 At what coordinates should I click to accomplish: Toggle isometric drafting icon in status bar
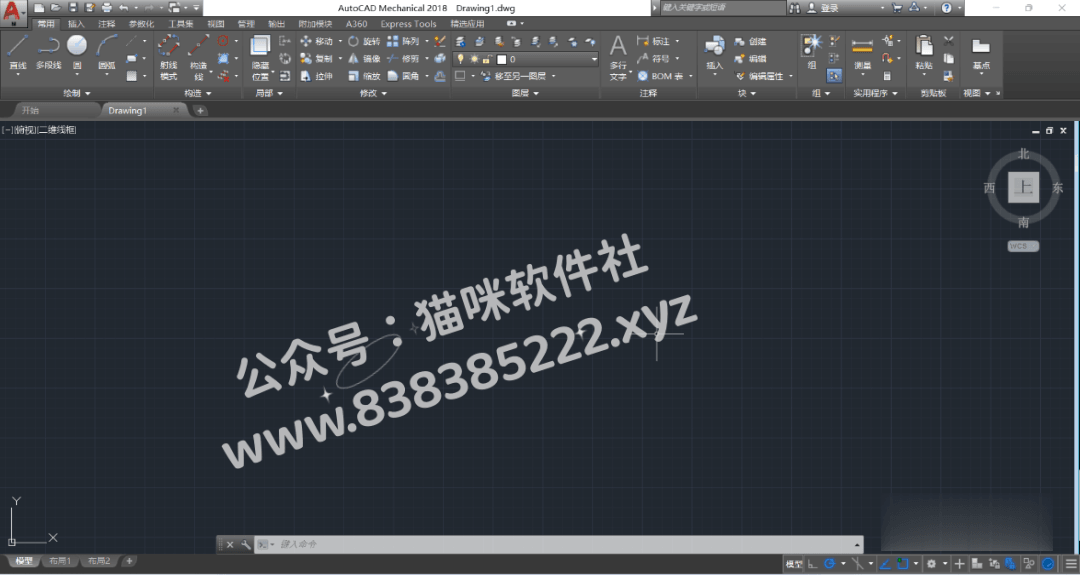click(x=858, y=563)
